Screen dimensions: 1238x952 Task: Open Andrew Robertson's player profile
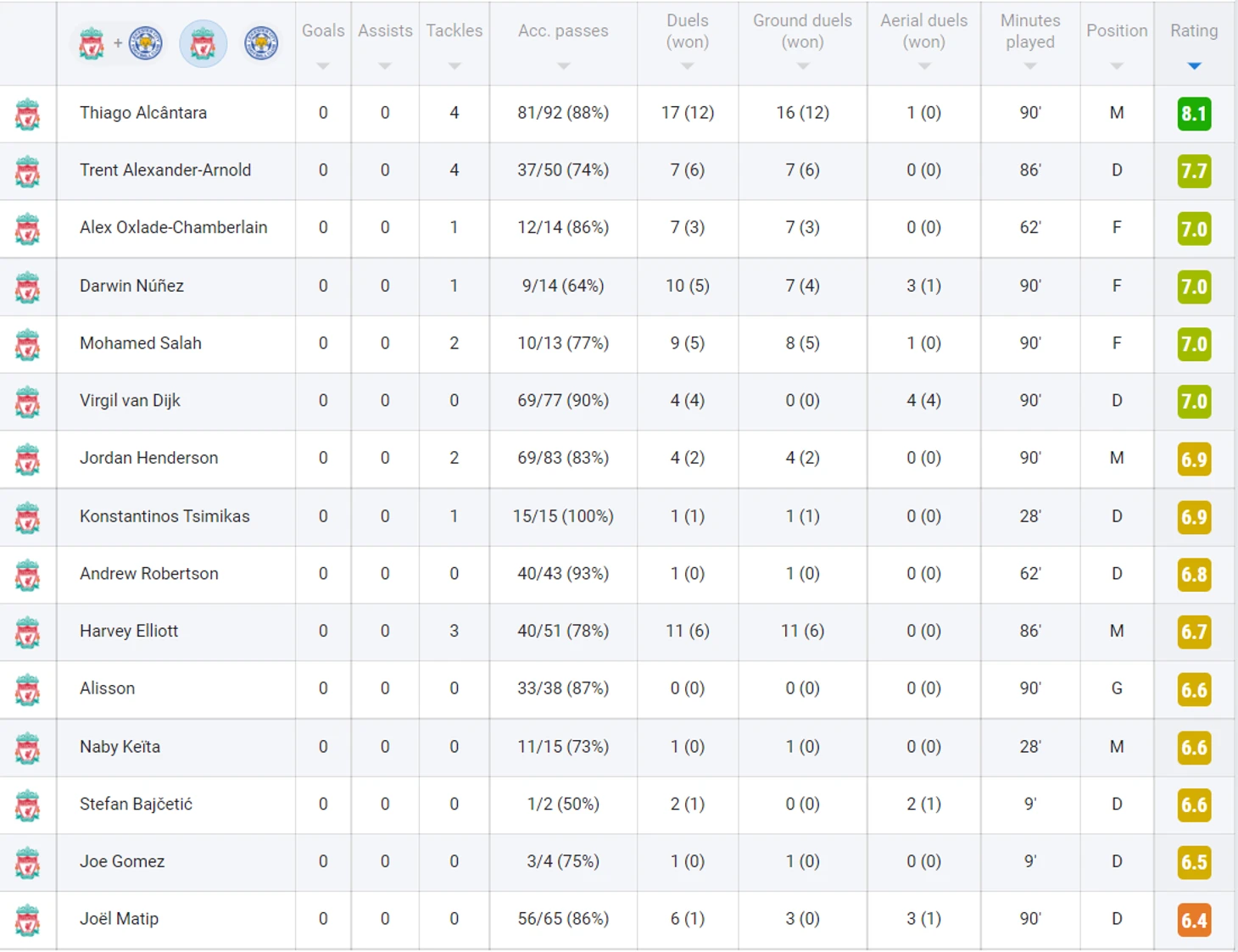(149, 574)
